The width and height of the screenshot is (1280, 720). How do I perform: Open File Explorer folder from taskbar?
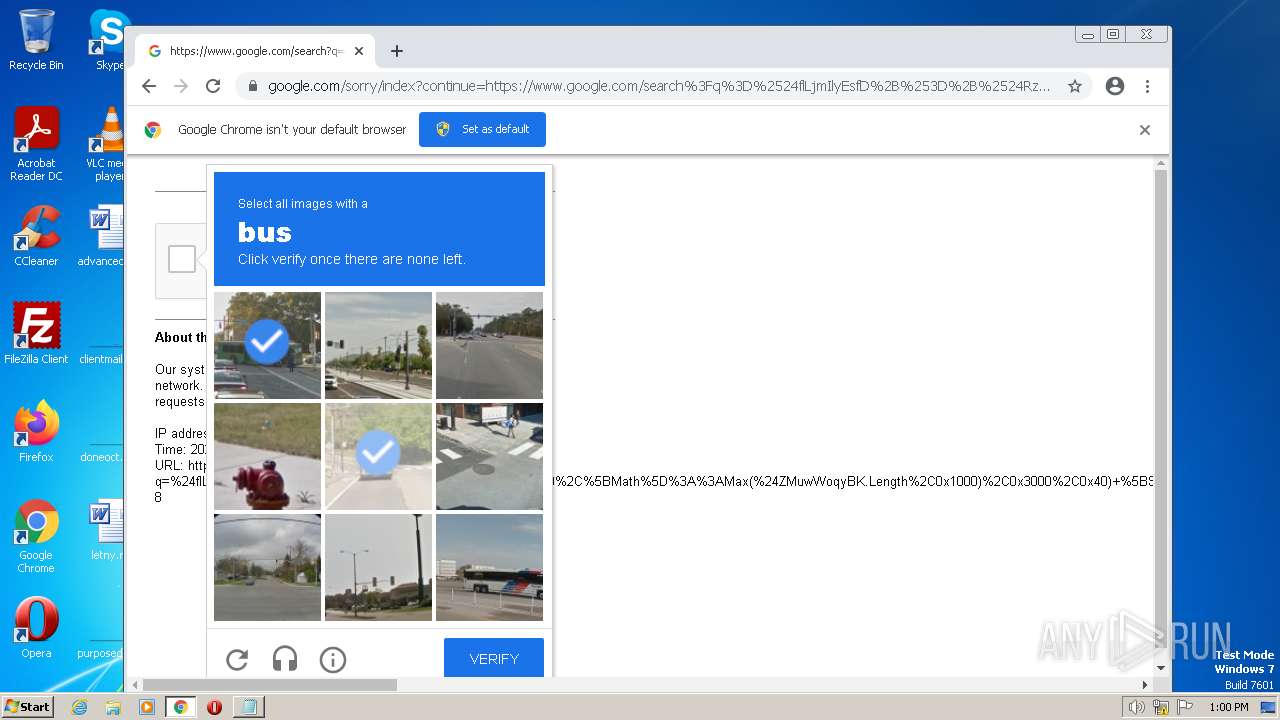pos(113,707)
